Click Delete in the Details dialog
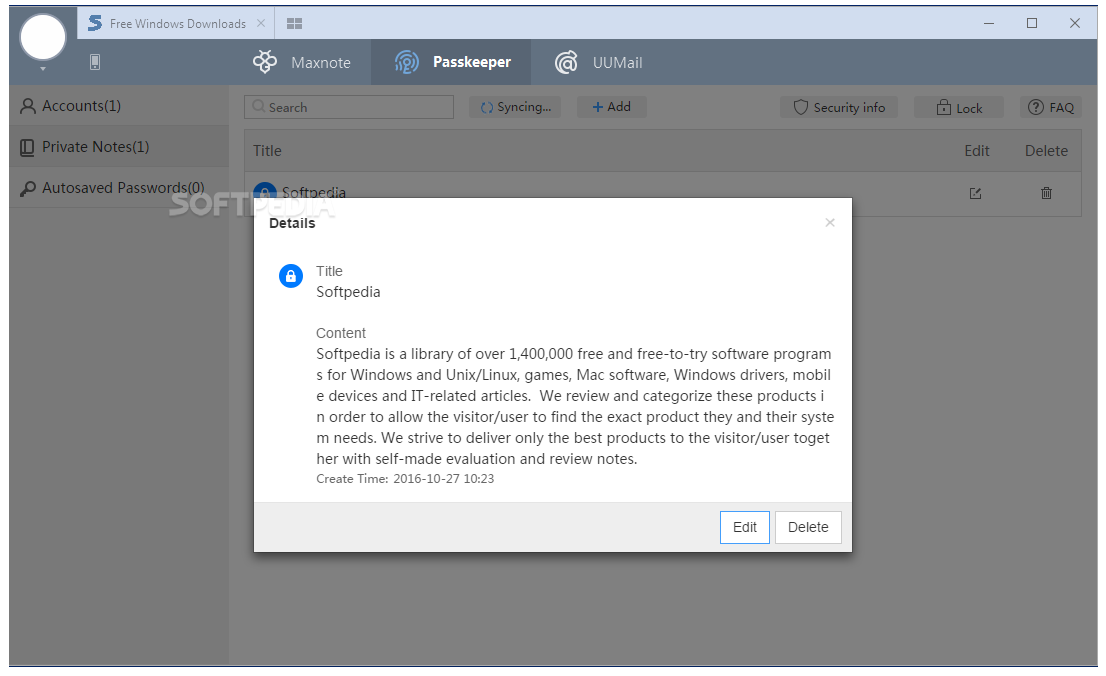Viewport: 1106px width, 676px height. click(x=808, y=527)
